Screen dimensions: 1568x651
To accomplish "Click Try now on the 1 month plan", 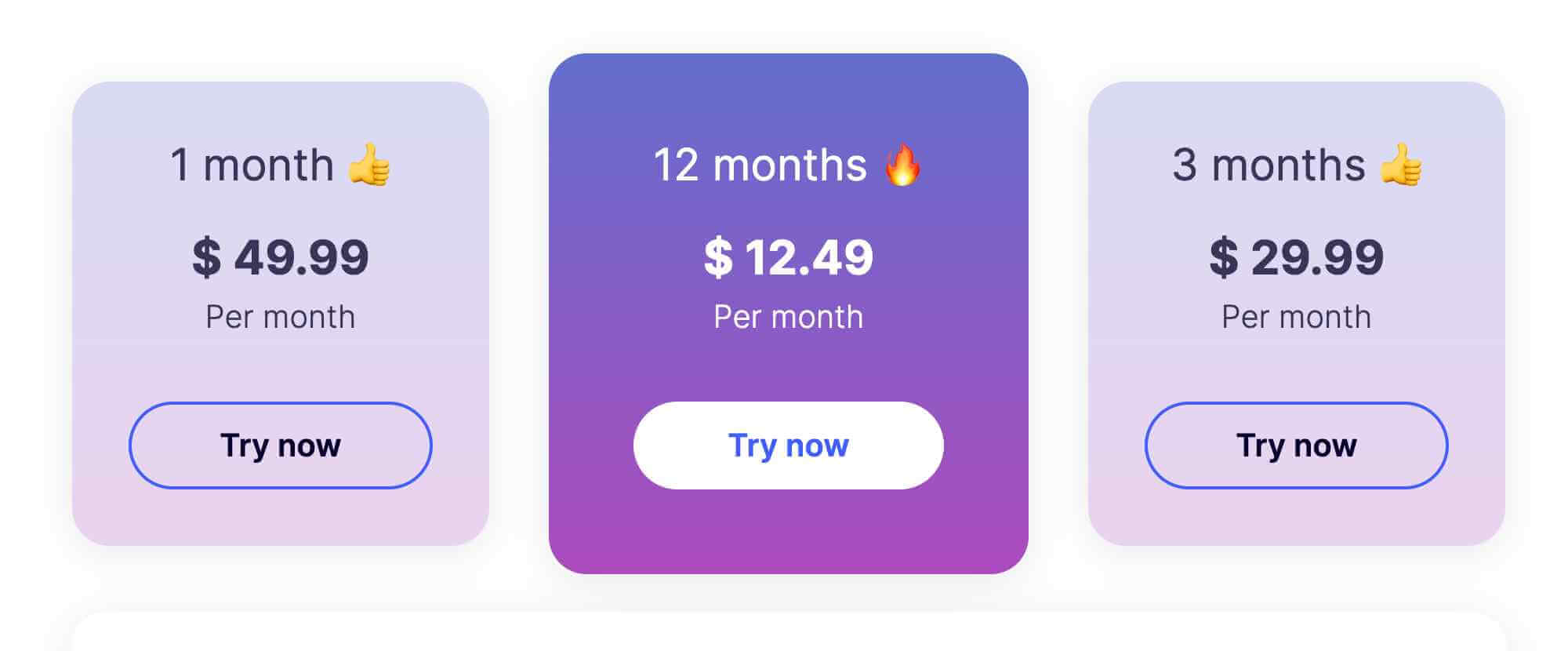I will tap(281, 446).
